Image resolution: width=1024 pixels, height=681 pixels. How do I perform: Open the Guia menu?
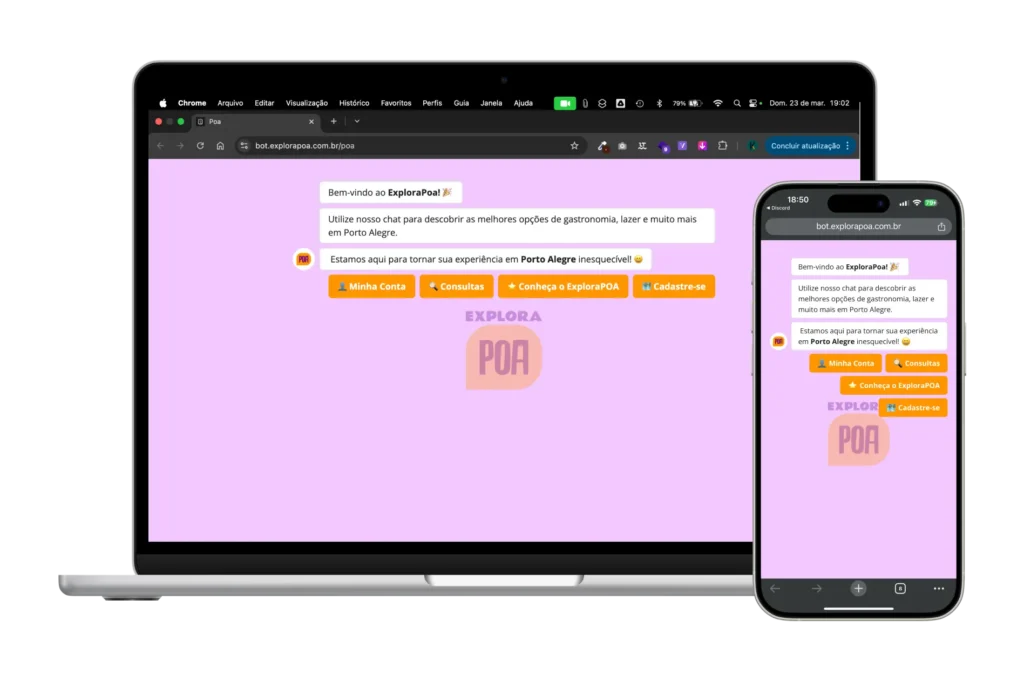(x=461, y=103)
